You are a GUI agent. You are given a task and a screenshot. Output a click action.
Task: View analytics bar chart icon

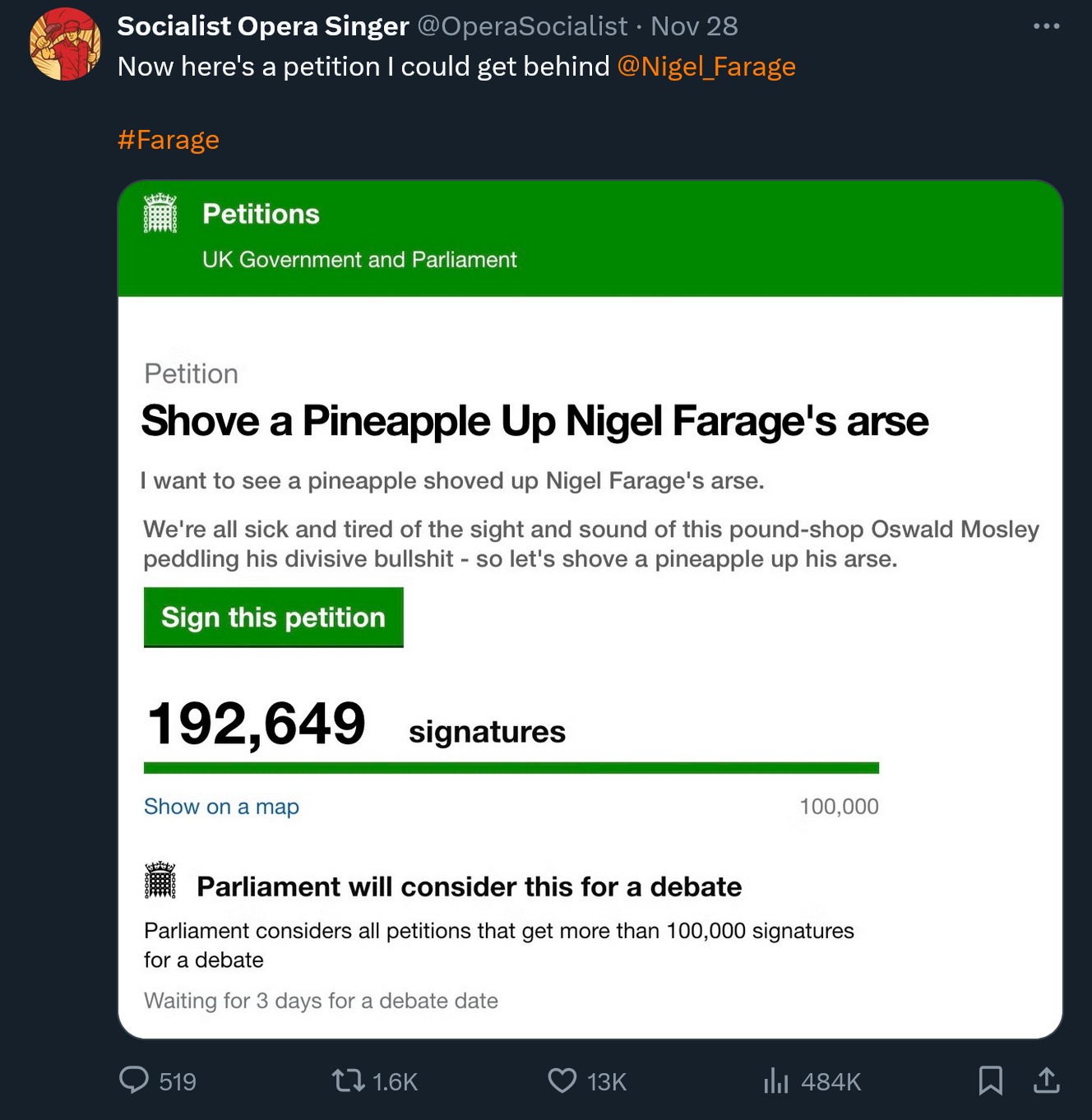(x=775, y=1080)
